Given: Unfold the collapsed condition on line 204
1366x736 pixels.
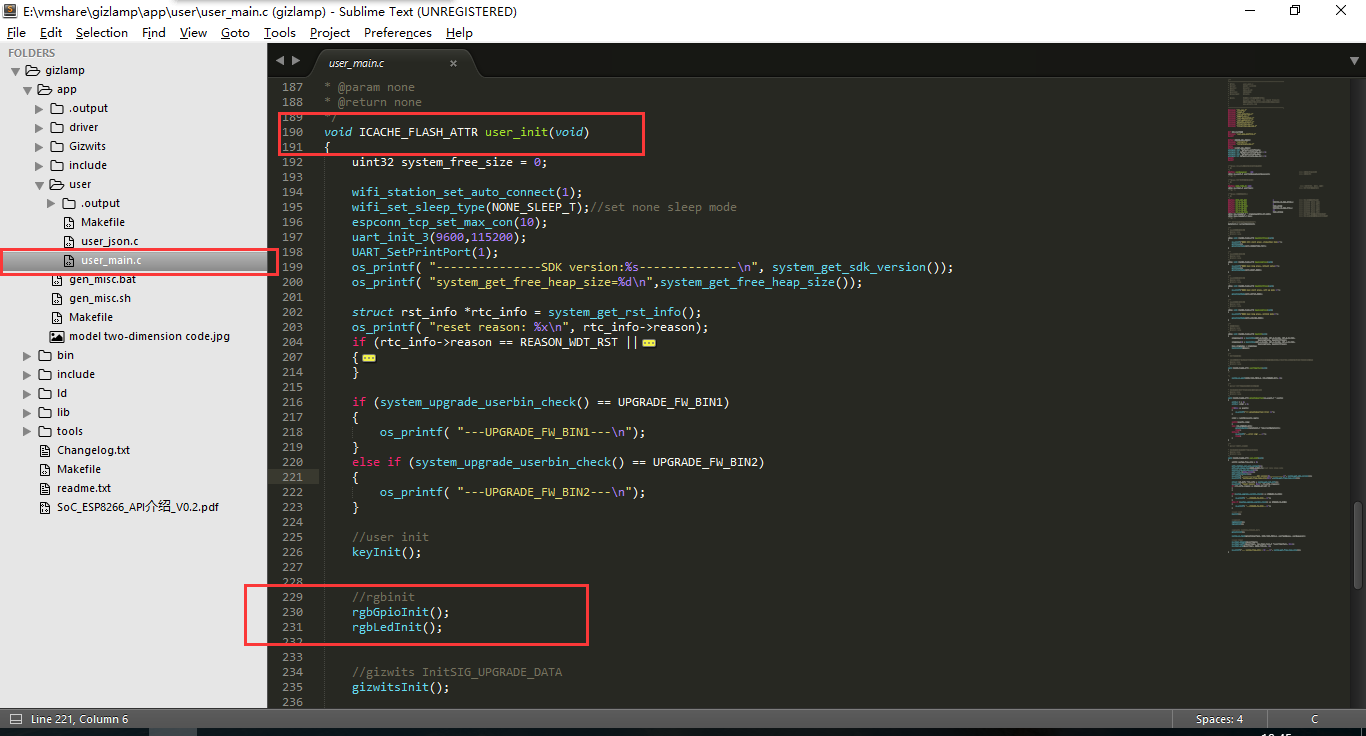Looking at the screenshot, I should pos(648,342).
